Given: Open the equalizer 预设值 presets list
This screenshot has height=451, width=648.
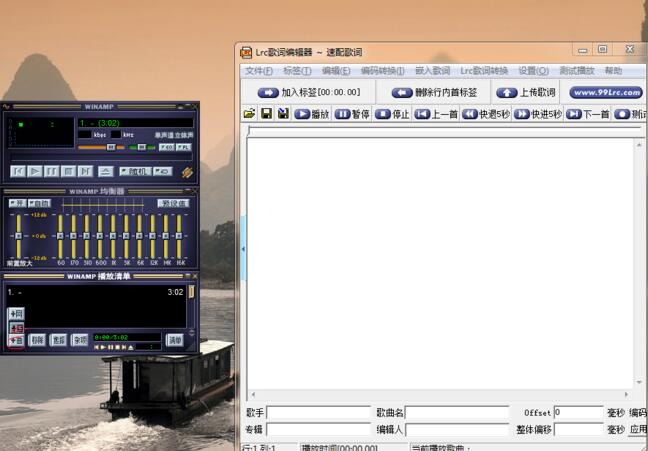Looking at the screenshot, I should (x=173, y=203).
